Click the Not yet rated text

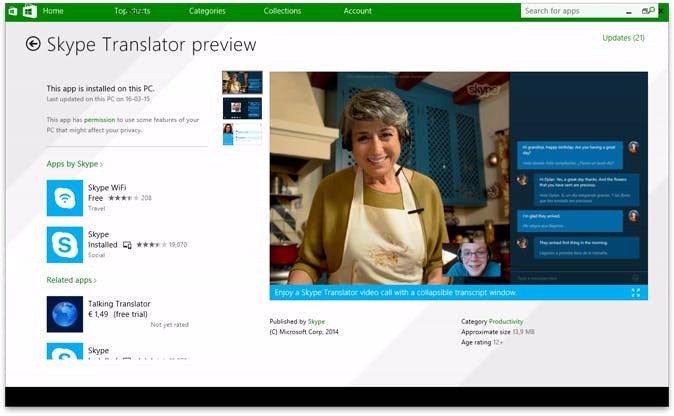169,325
